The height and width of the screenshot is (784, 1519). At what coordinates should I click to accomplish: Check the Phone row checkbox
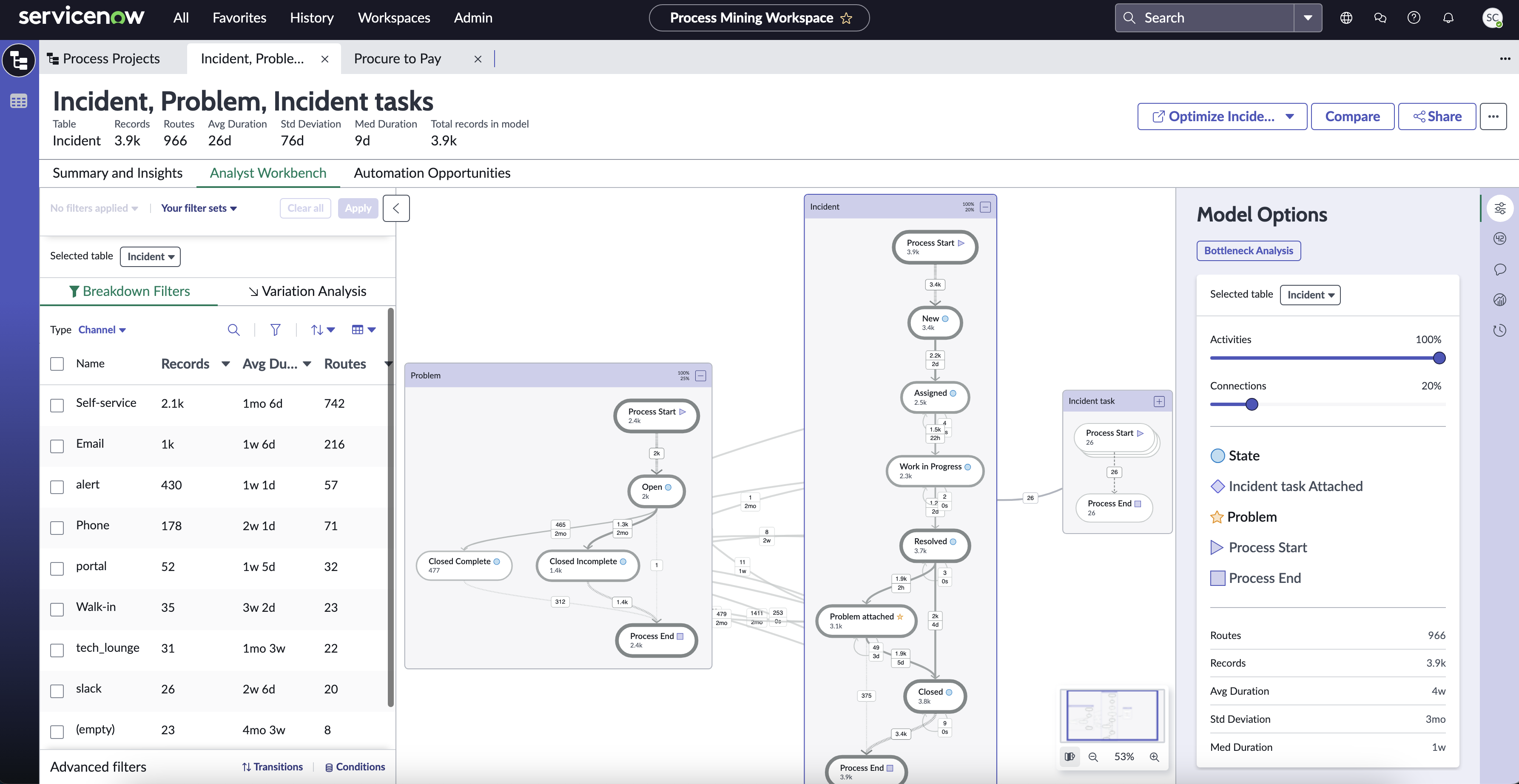click(x=57, y=528)
